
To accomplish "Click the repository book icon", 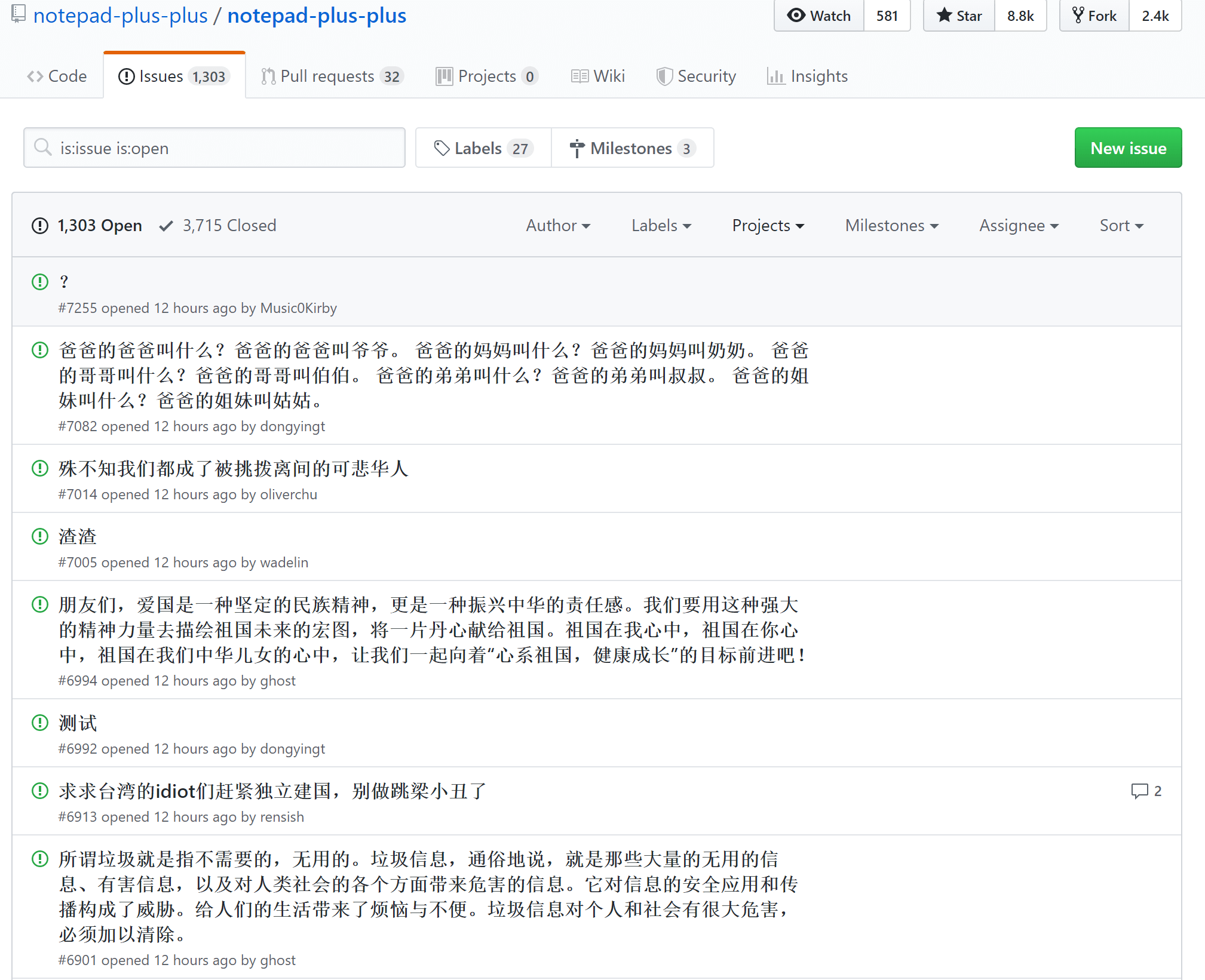I will tap(19, 14).
